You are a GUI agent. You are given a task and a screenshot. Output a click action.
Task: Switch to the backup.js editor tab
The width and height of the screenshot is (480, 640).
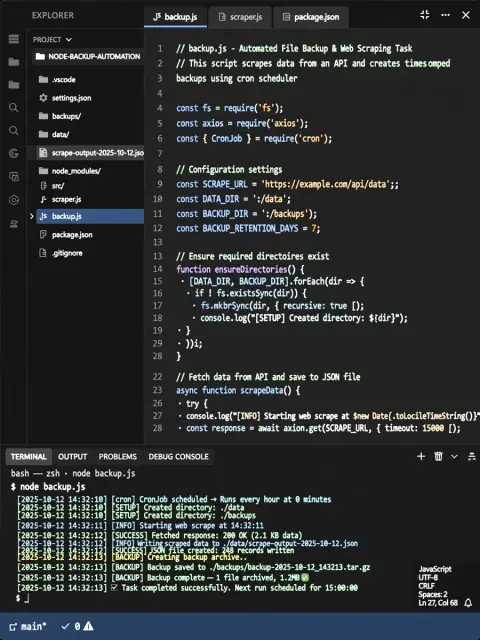(176, 17)
